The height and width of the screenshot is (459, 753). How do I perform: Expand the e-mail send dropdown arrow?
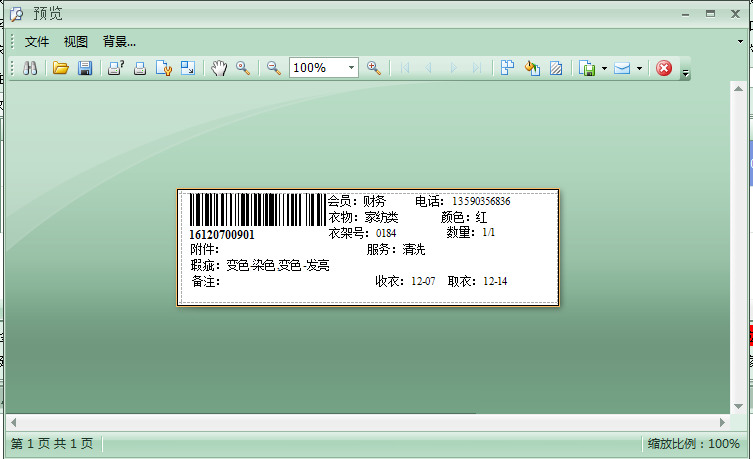[x=639, y=68]
